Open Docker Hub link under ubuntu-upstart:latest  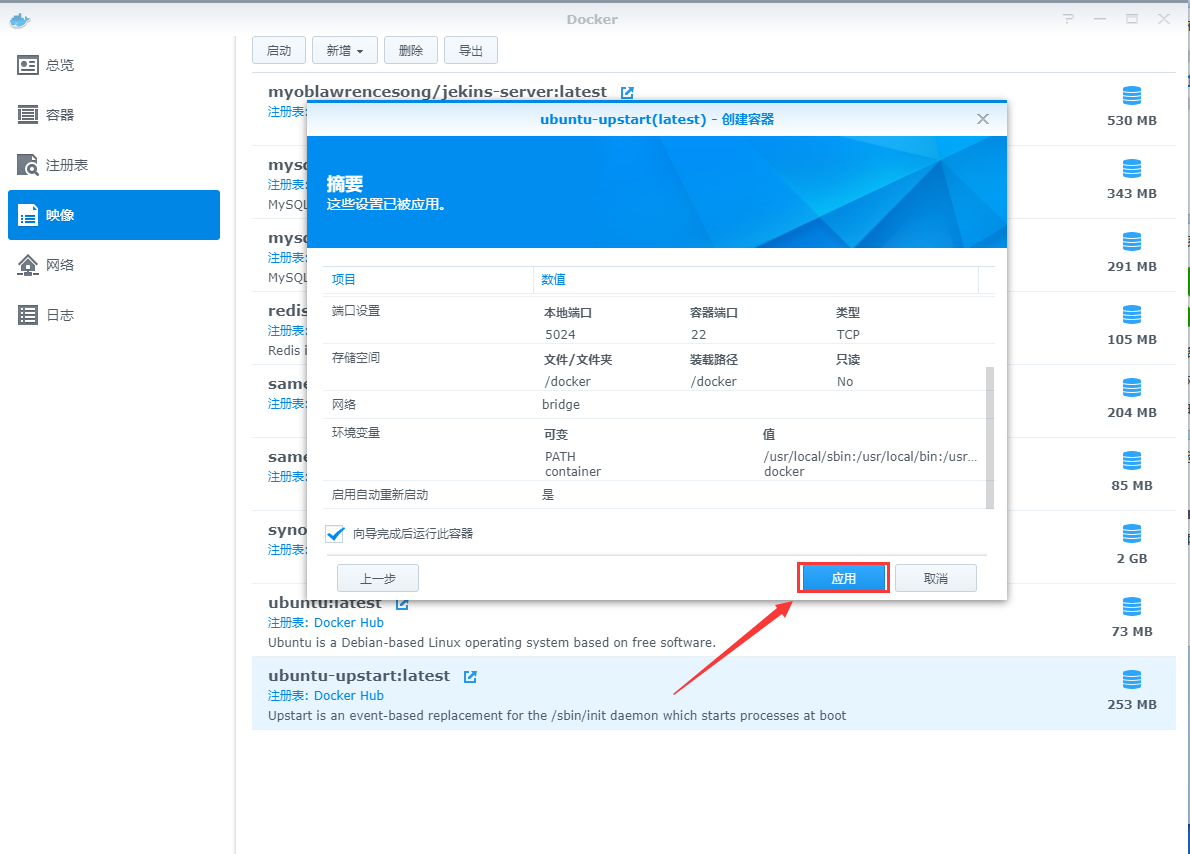(348, 696)
